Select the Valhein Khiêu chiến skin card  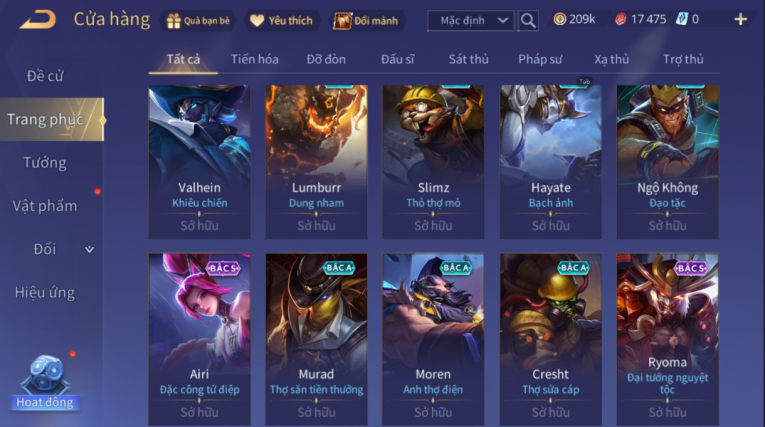point(200,162)
